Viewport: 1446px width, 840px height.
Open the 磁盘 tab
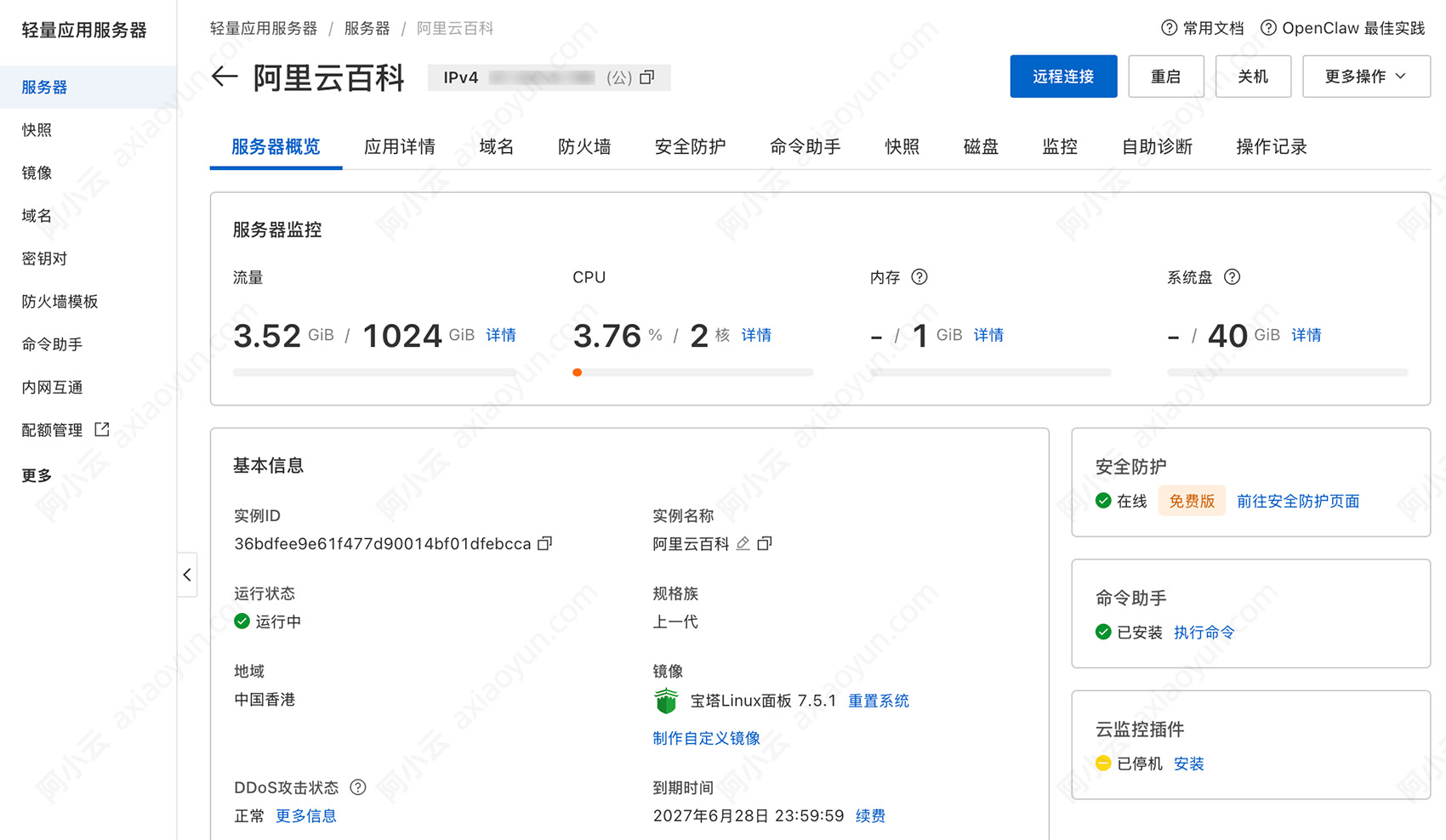(981, 146)
